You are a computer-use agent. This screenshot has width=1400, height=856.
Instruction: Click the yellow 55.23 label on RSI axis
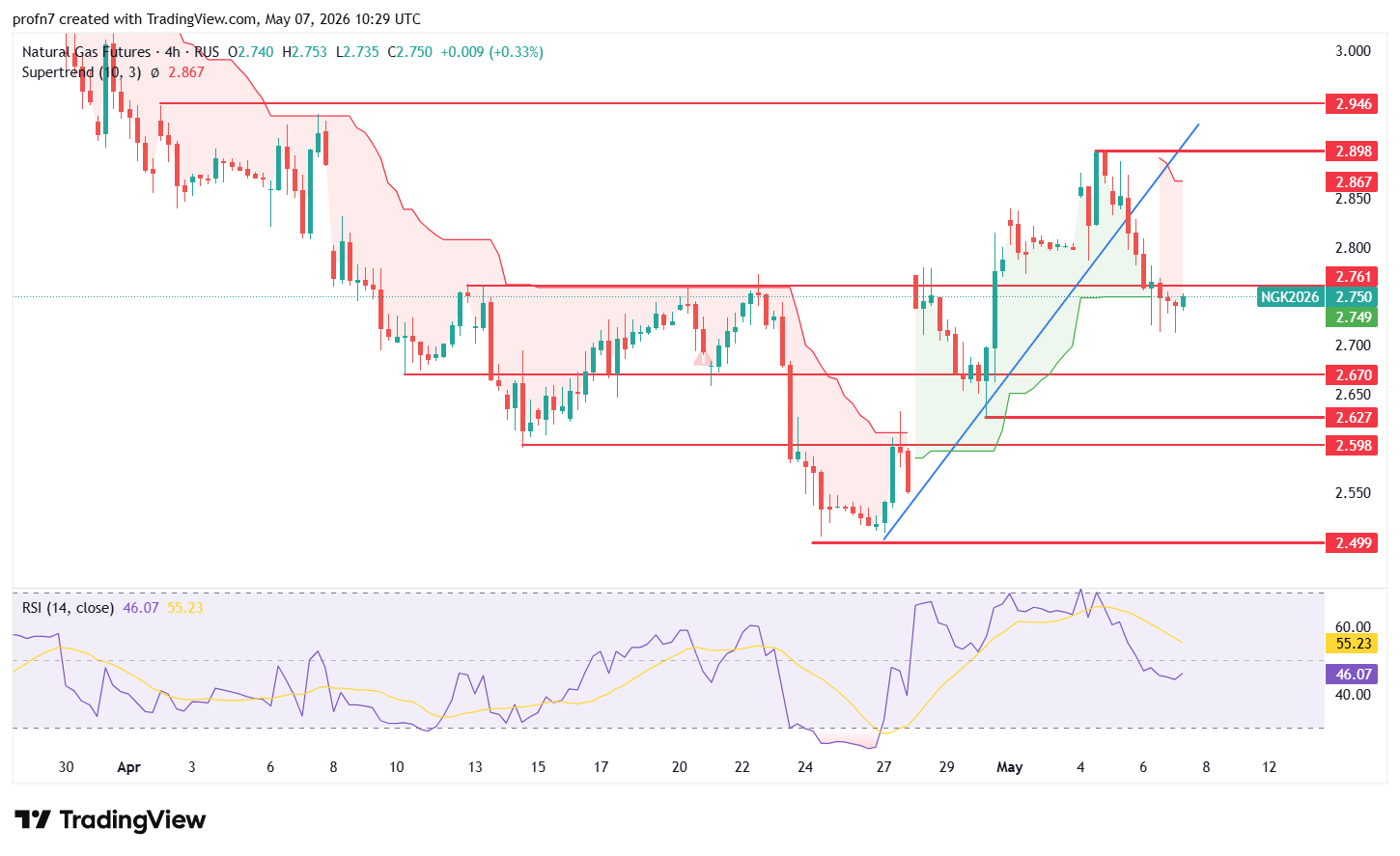click(x=1353, y=644)
